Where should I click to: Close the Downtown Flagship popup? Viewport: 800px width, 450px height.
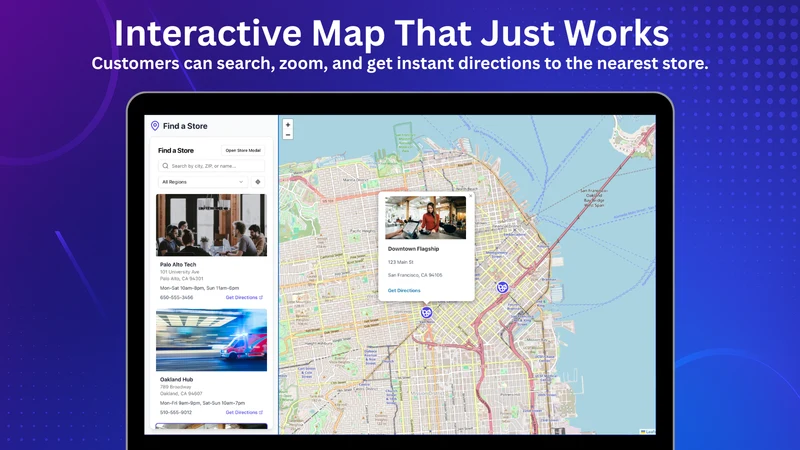(470, 196)
